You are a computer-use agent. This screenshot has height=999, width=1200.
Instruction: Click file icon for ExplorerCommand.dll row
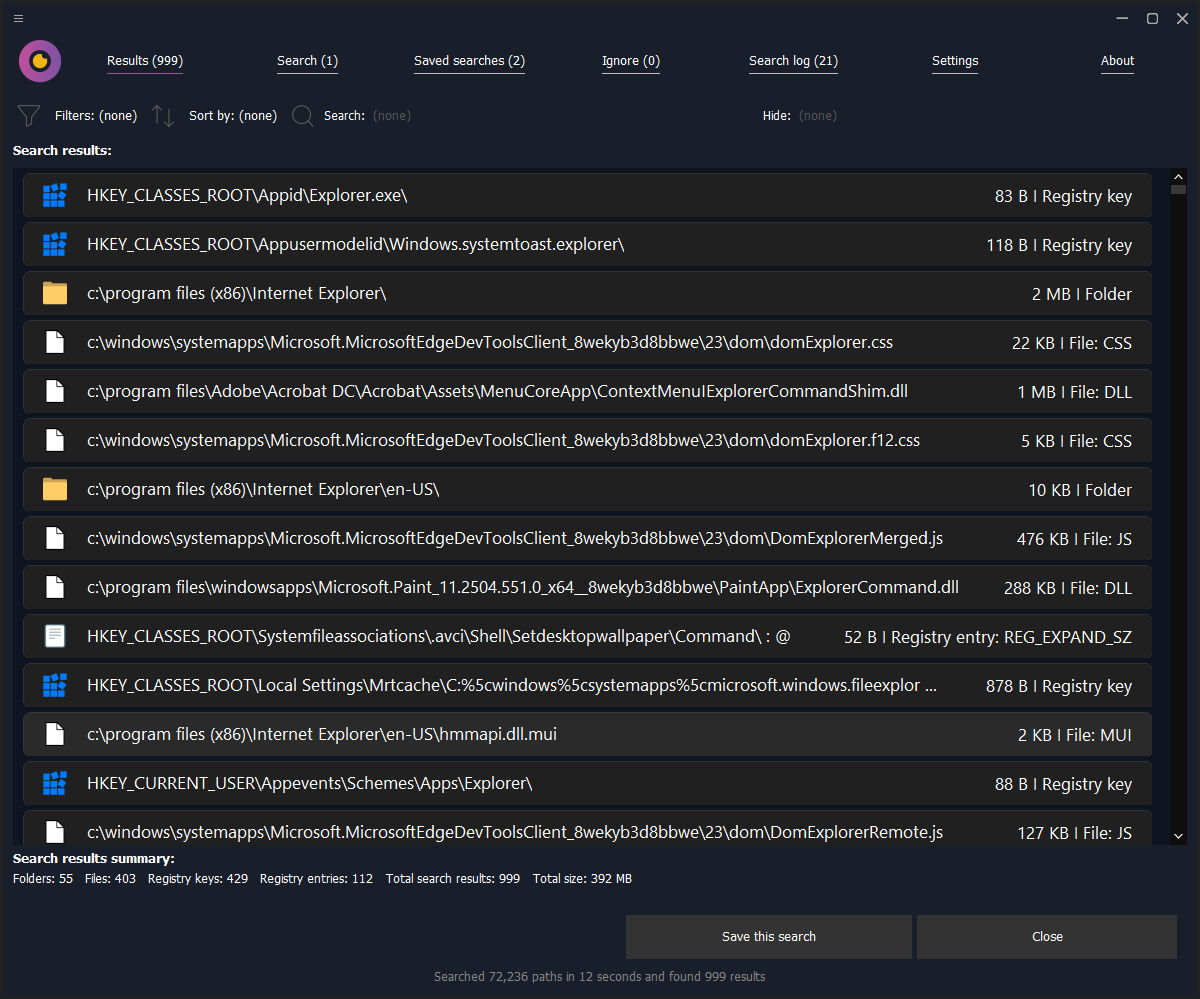click(55, 588)
